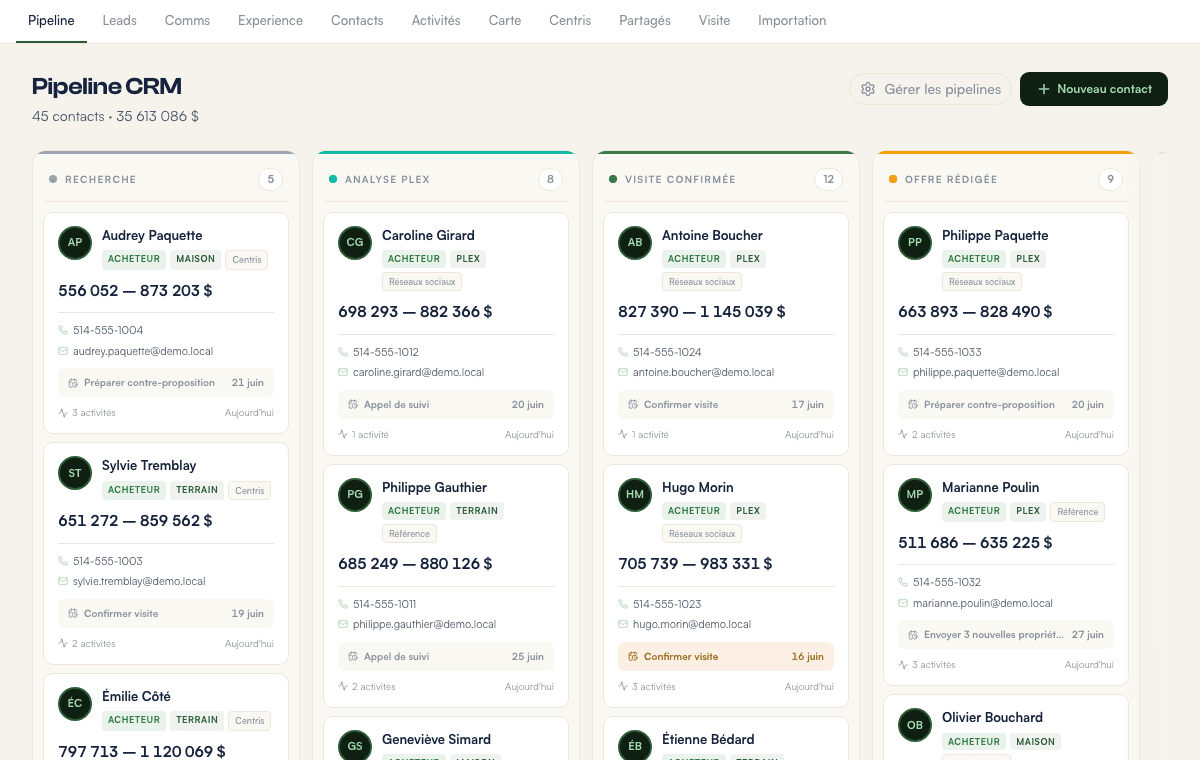The height and width of the screenshot is (760, 1200).
Task: Click the email philippe.paquette@demo.local
Action: tap(986, 372)
